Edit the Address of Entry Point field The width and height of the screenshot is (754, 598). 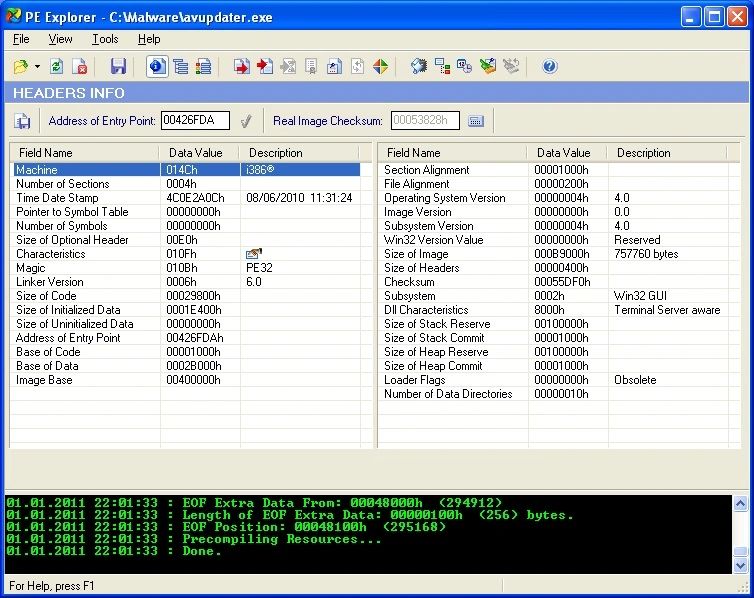point(195,120)
